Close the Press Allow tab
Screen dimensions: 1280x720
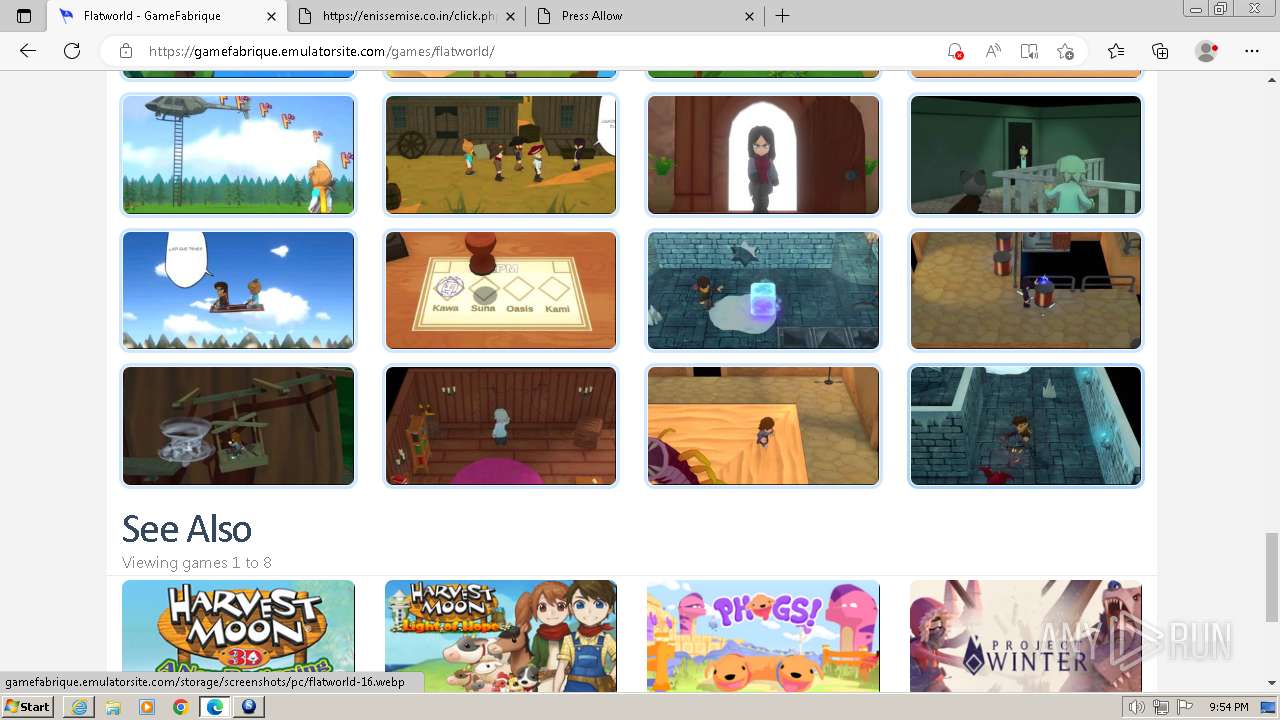click(x=750, y=16)
